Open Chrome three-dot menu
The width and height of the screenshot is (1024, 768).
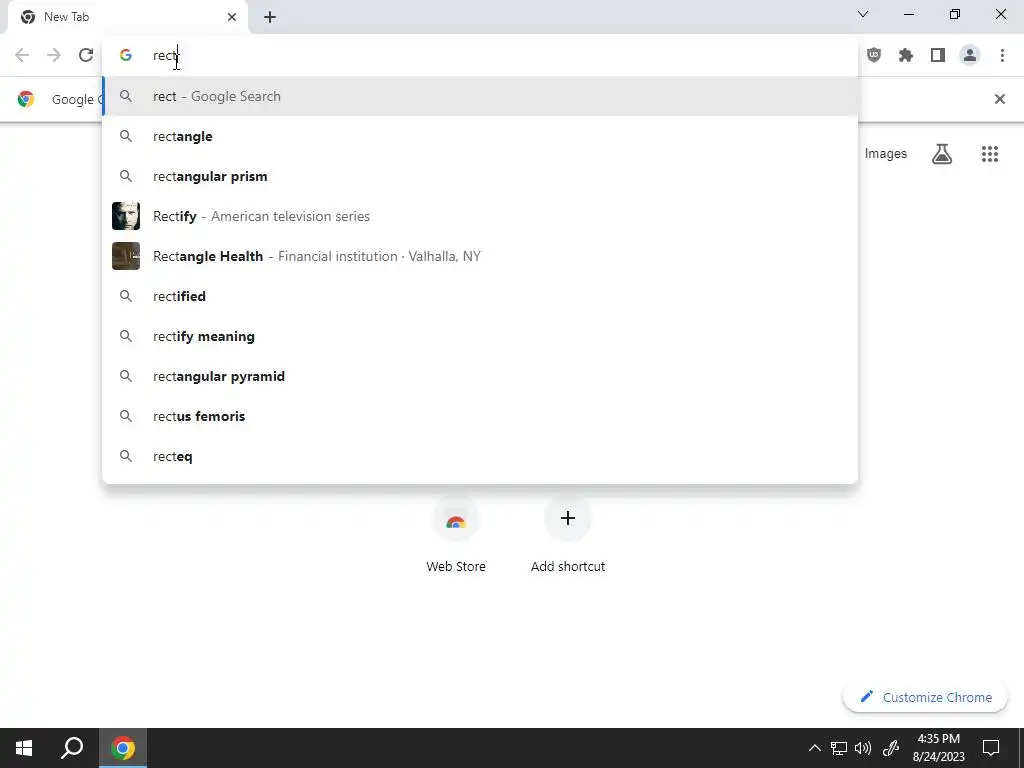click(x=1002, y=55)
